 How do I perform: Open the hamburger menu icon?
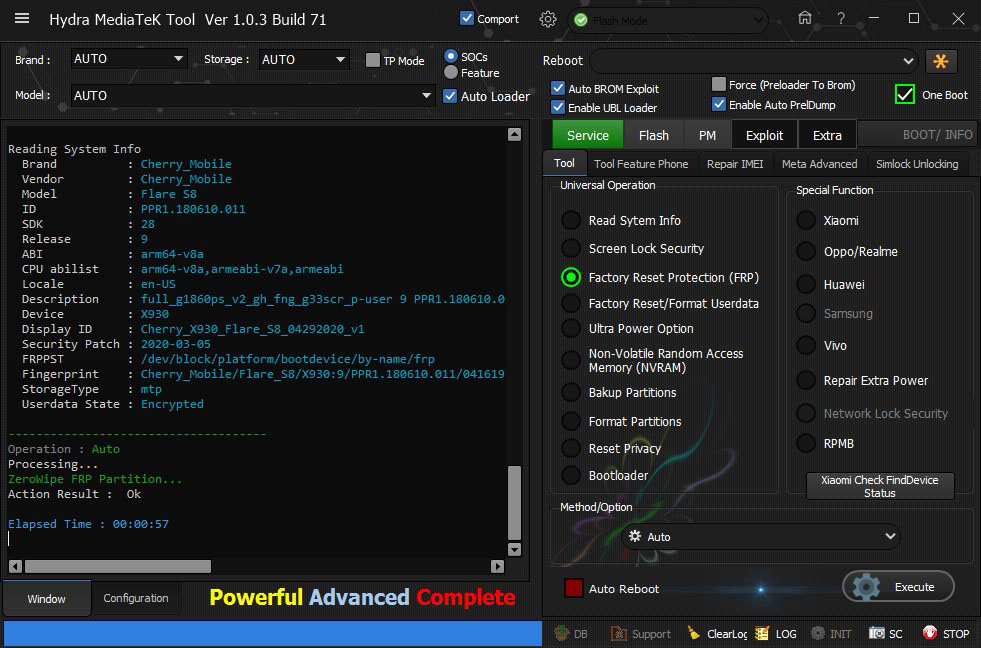pyautogui.click(x=22, y=18)
